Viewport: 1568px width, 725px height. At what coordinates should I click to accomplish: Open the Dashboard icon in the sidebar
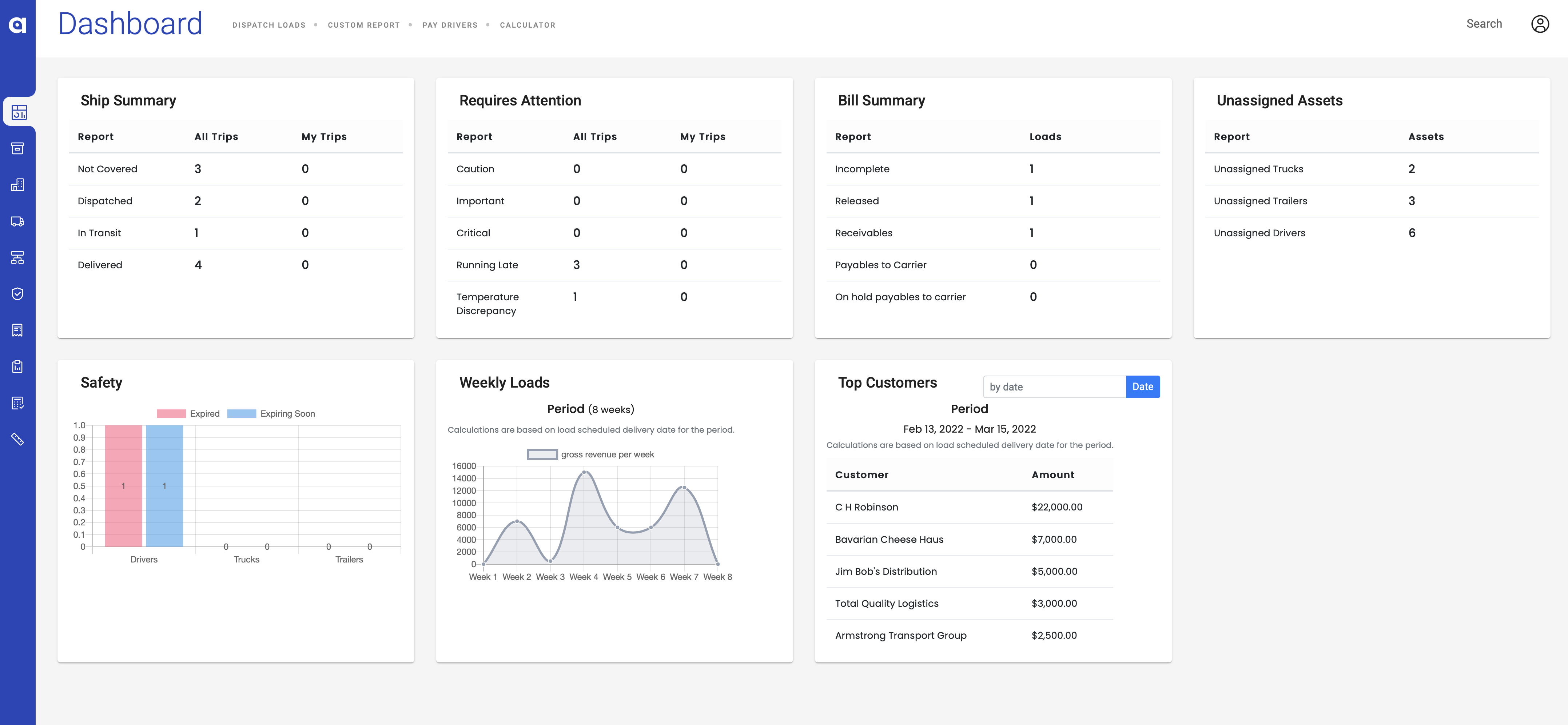point(18,112)
